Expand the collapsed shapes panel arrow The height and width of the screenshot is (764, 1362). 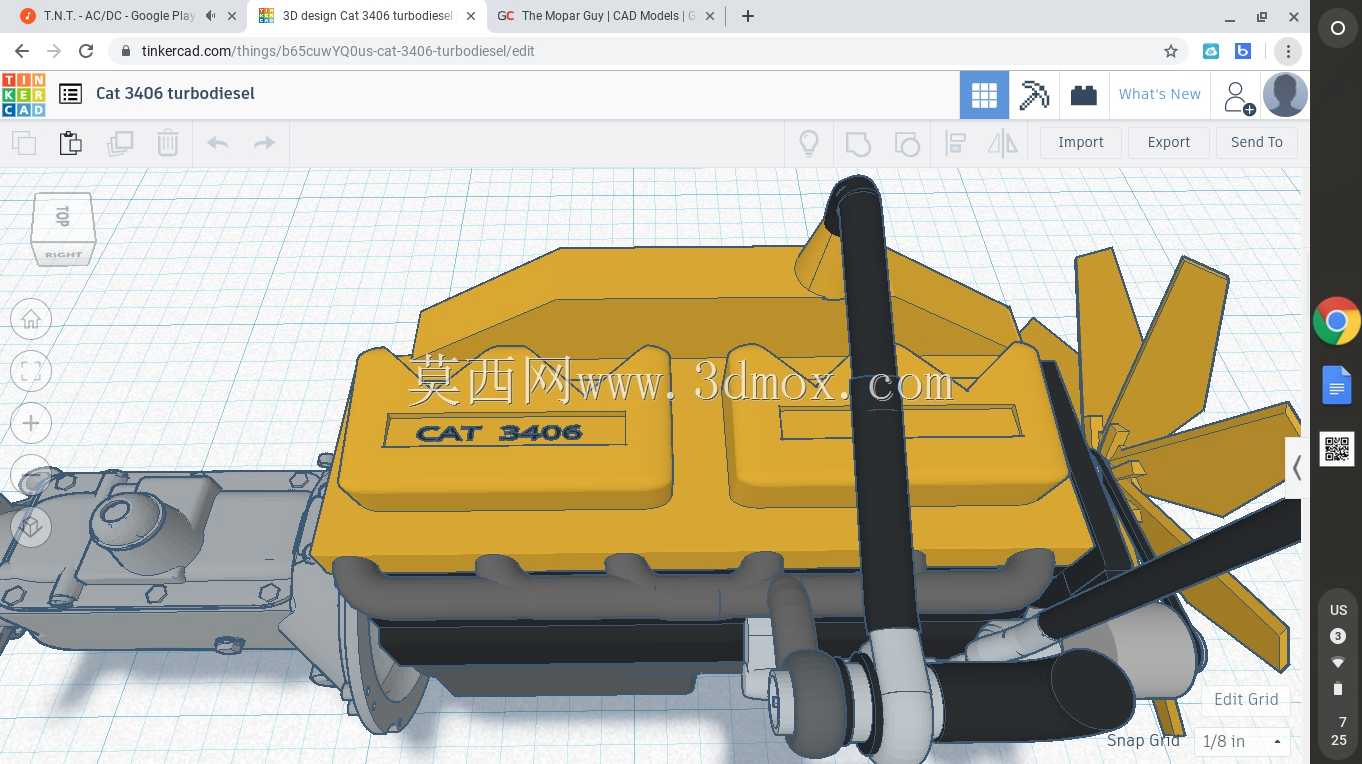(1297, 468)
